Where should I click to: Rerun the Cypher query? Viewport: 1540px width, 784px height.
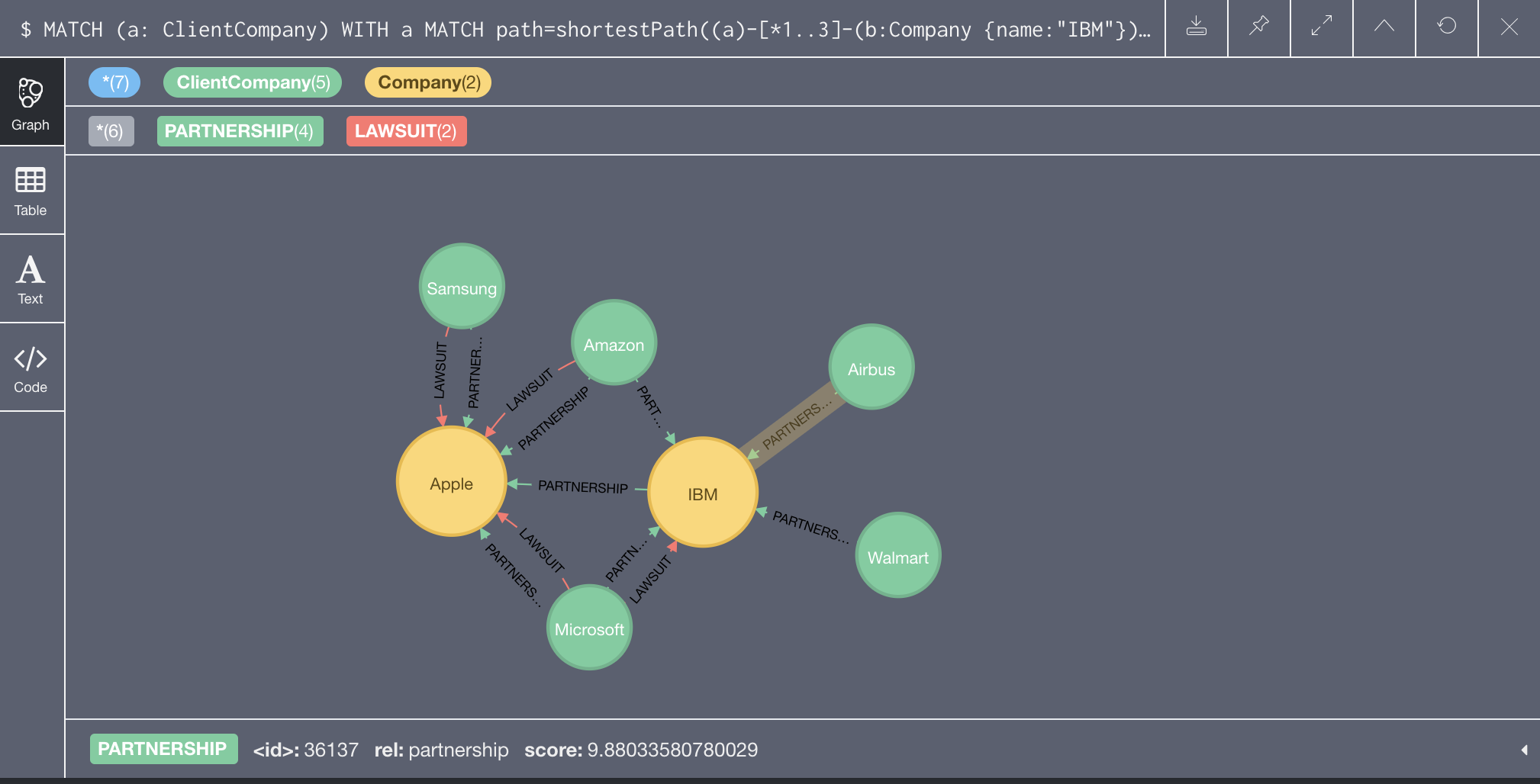click(1447, 27)
